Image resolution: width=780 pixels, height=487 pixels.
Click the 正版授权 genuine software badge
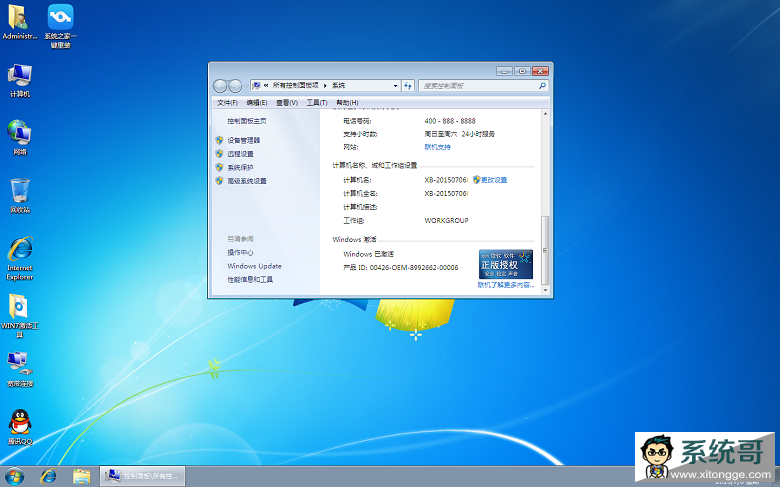point(506,264)
